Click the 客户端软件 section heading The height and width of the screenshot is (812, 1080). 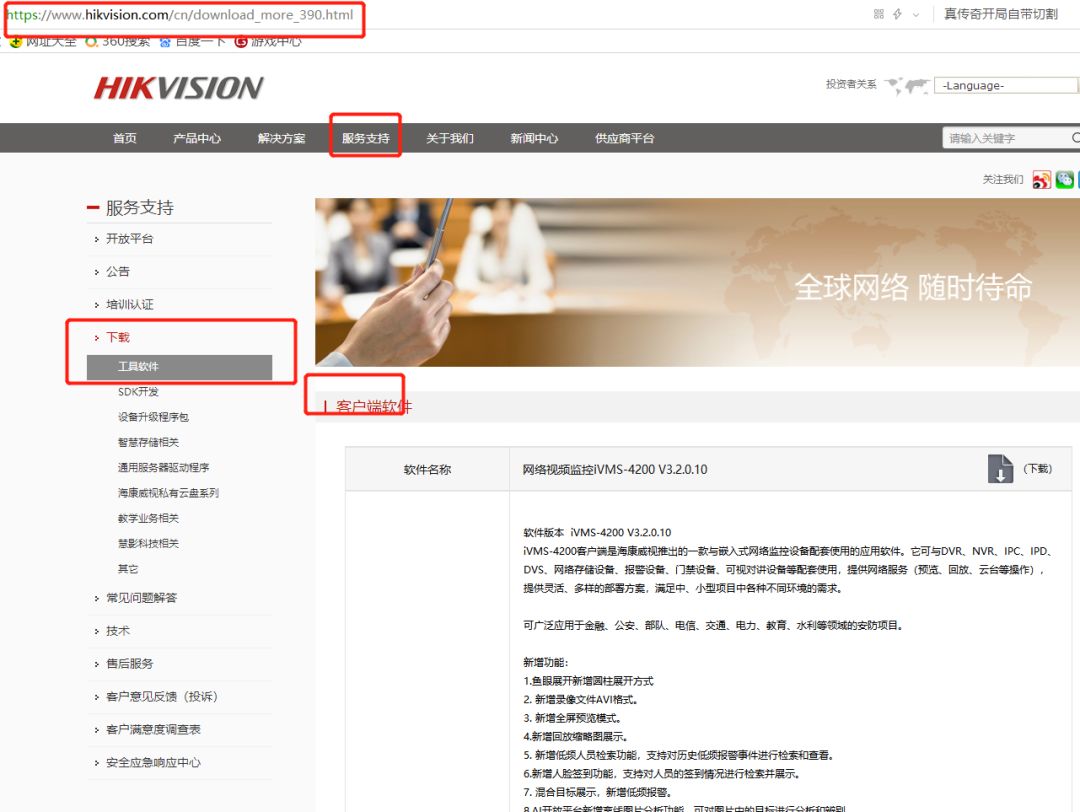[373, 406]
